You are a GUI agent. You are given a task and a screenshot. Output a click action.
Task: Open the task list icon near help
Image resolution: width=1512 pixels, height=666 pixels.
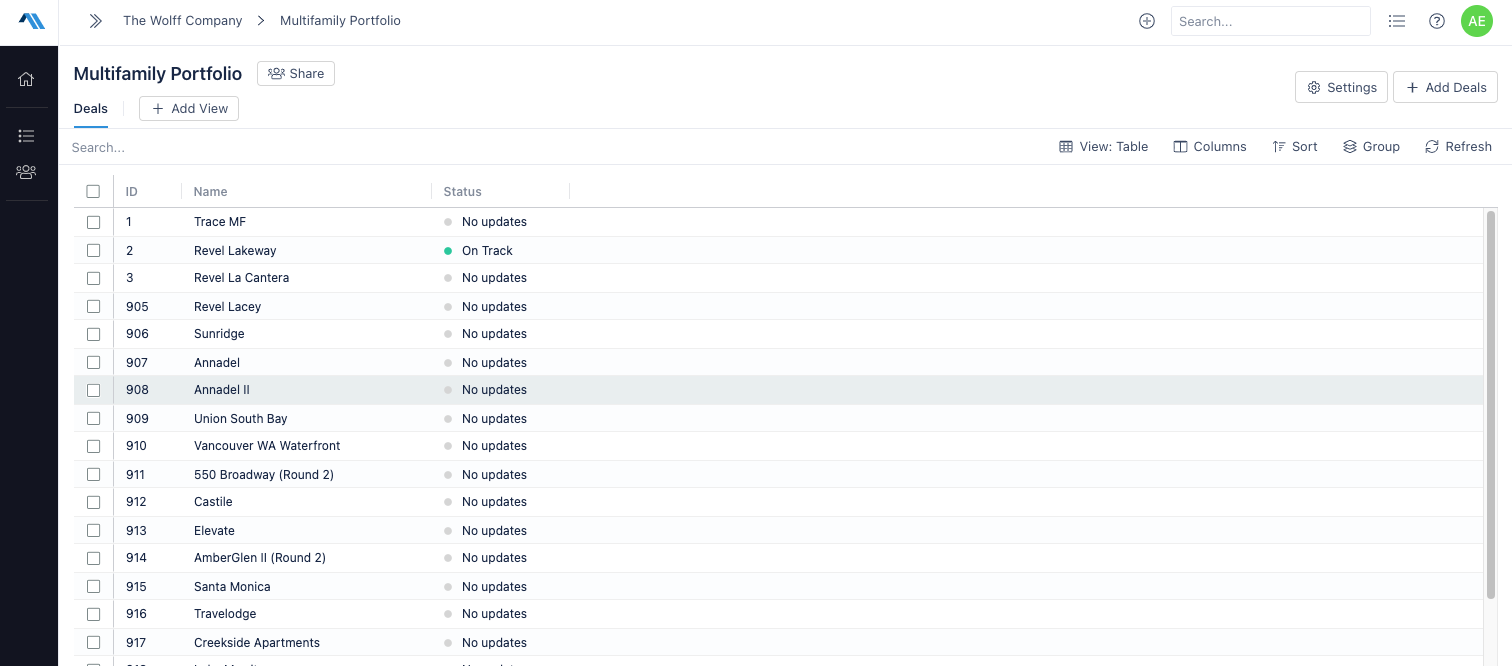(x=1397, y=21)
